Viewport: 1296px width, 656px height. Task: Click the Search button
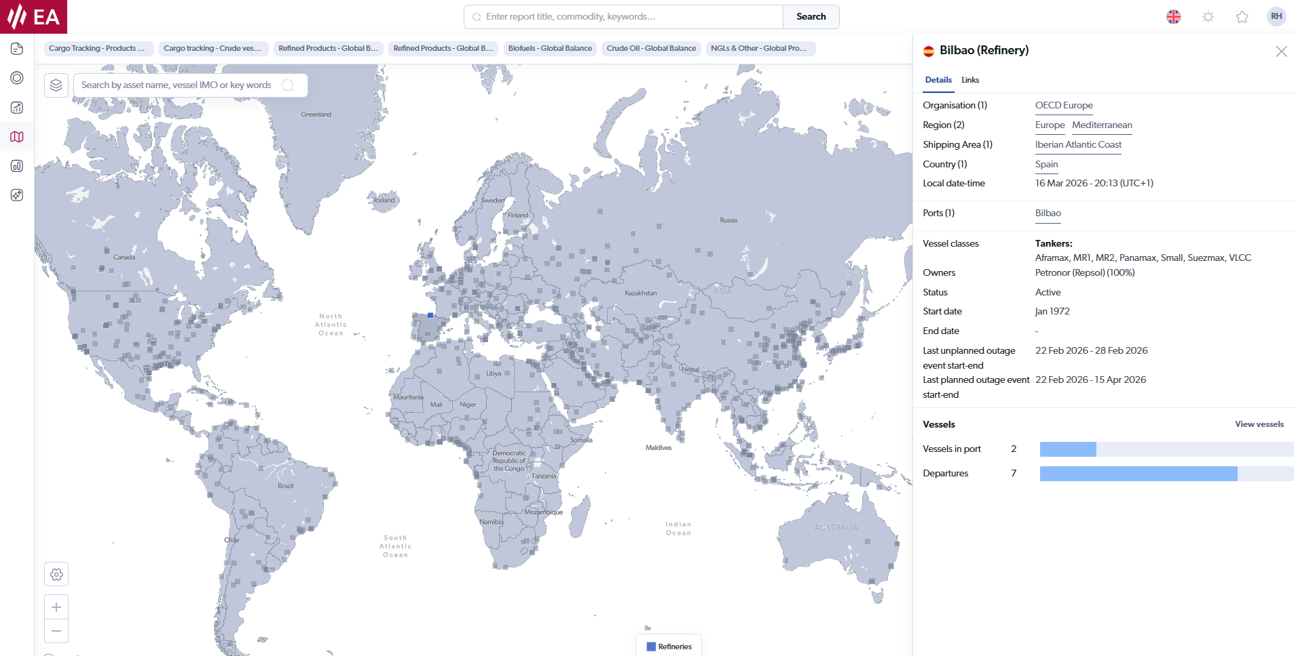coord(810,17)
